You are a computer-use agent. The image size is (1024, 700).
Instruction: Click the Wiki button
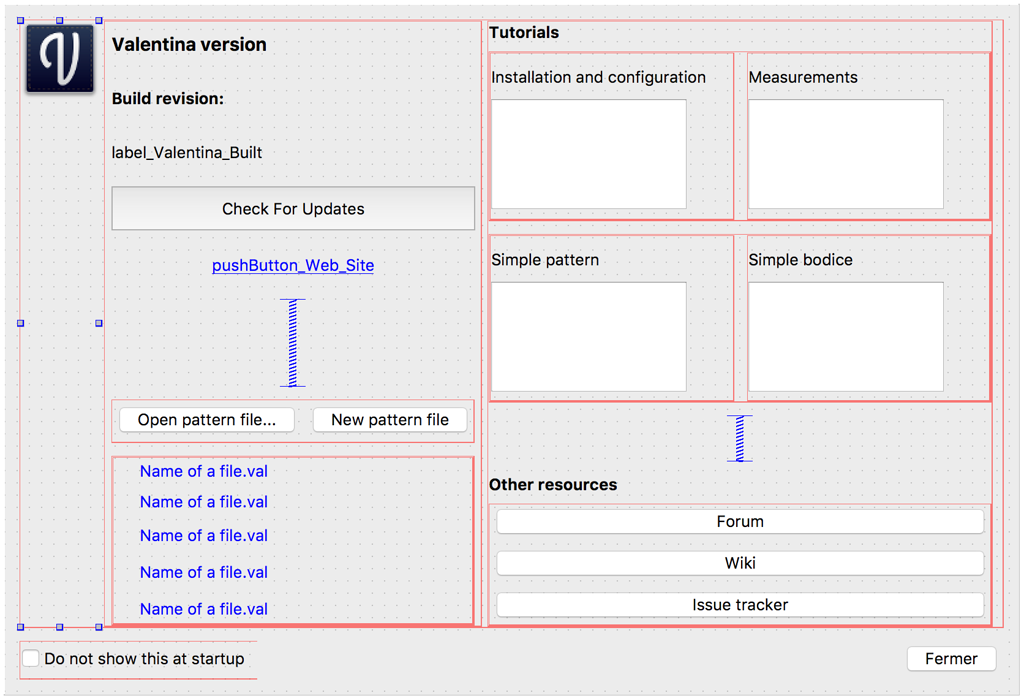pos(740,563)
